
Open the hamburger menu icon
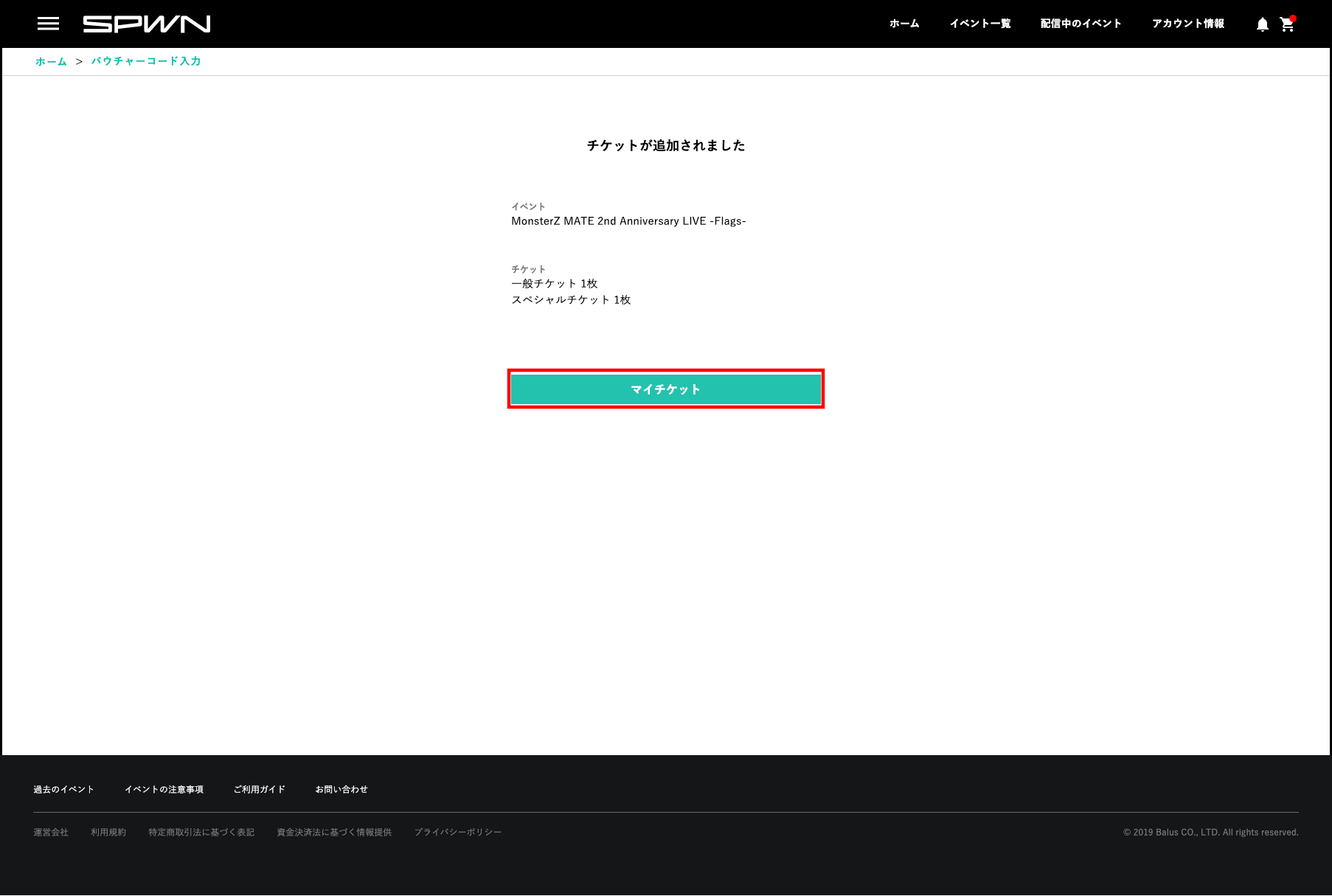click(48, 24)
